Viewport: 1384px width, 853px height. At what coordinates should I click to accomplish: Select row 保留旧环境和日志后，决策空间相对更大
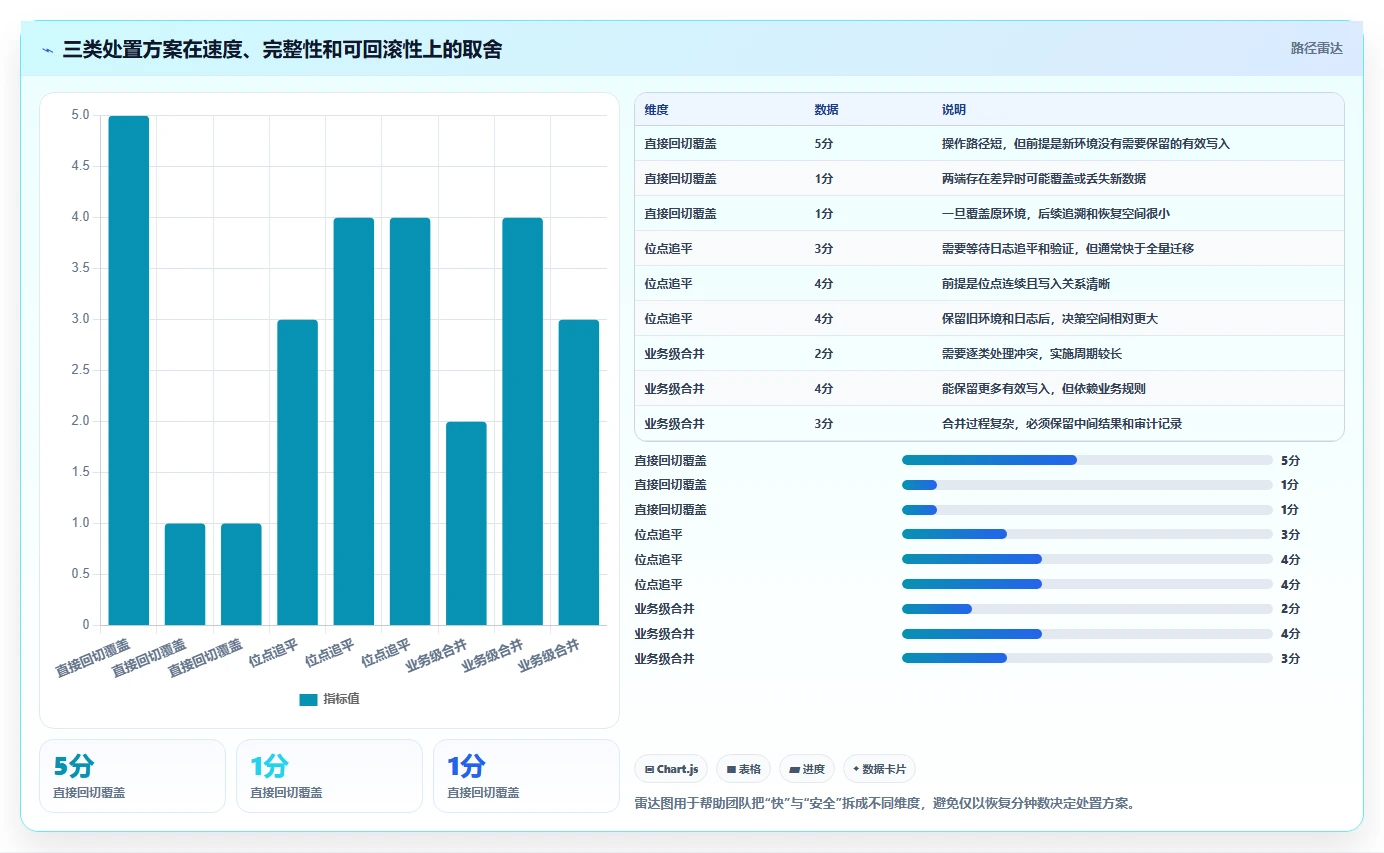pos(989,318)
